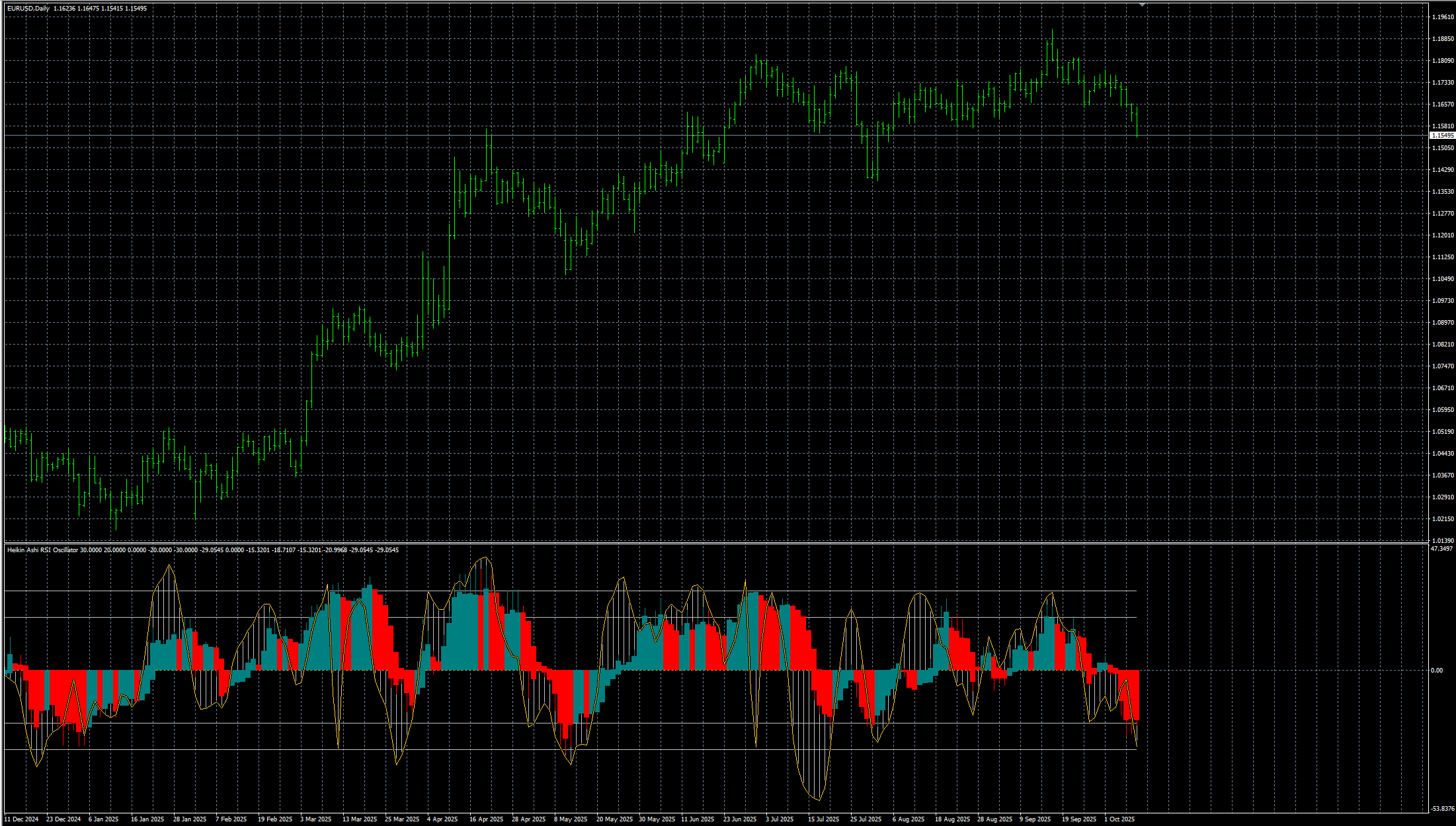Click the 16 Apr 2025 date label
Screen dimensions: 1456x826
click(x=487, y=819)
